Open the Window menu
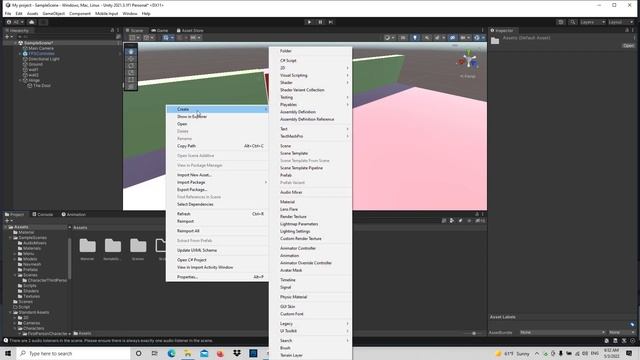 (x=130, y=13)
